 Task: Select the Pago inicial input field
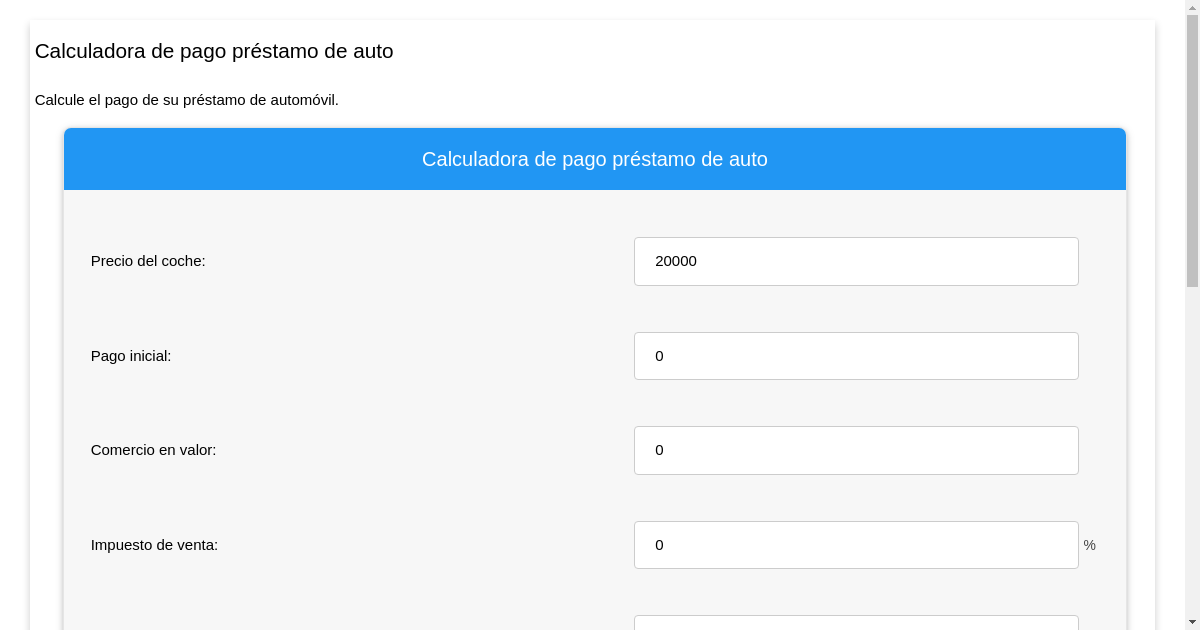click(856, 356)
